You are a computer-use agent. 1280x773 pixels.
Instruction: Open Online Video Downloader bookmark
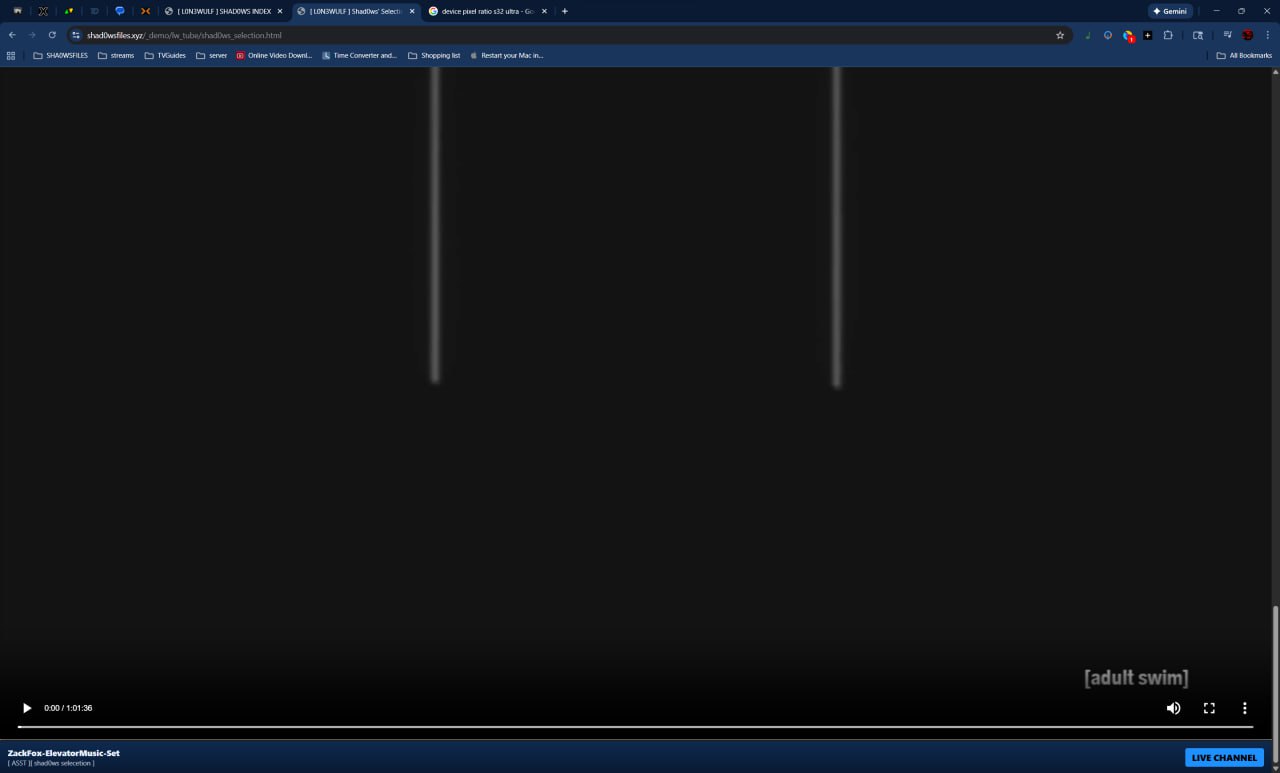click(x=274, y=56)
